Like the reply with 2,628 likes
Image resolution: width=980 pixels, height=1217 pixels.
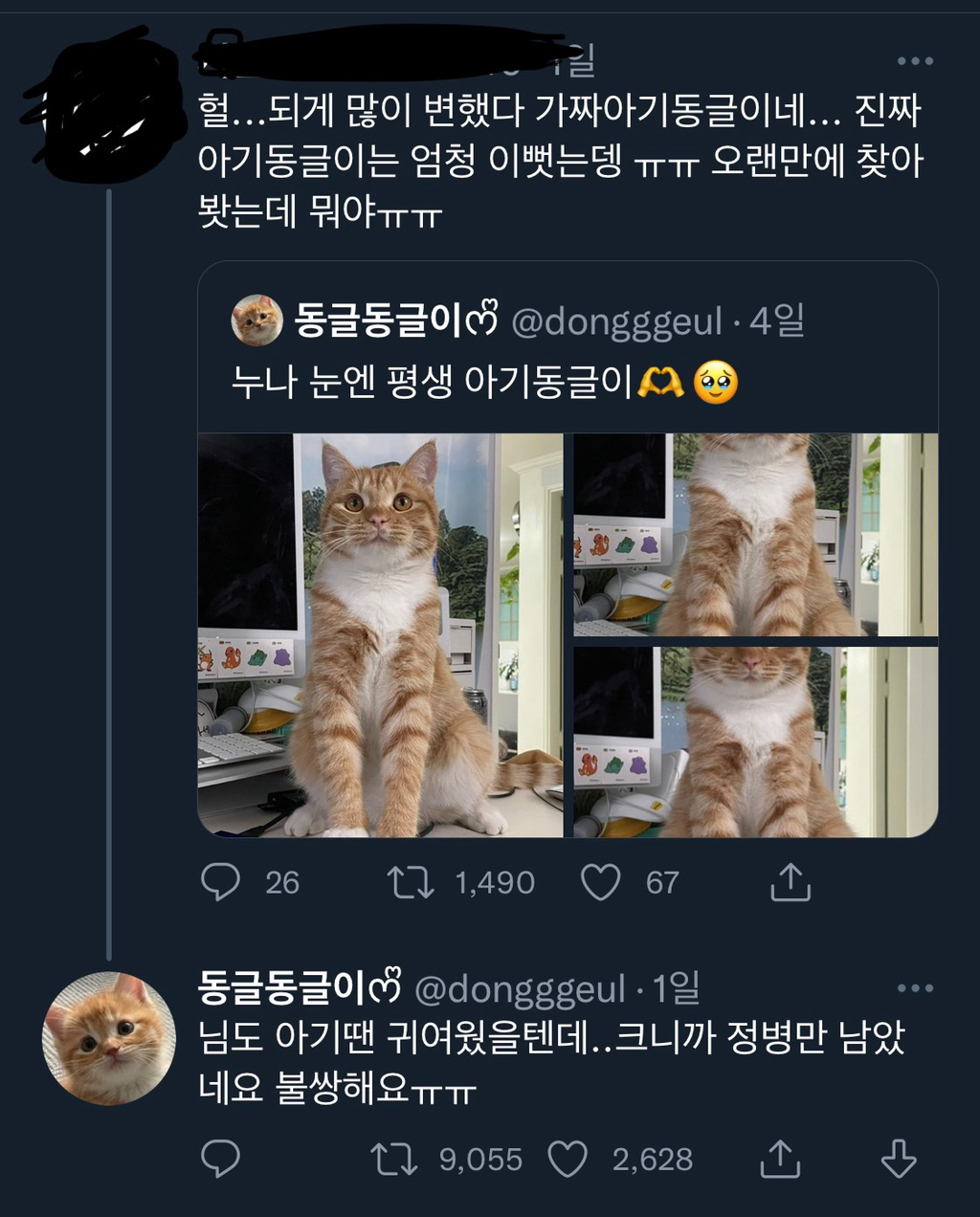coord(567,1160)
